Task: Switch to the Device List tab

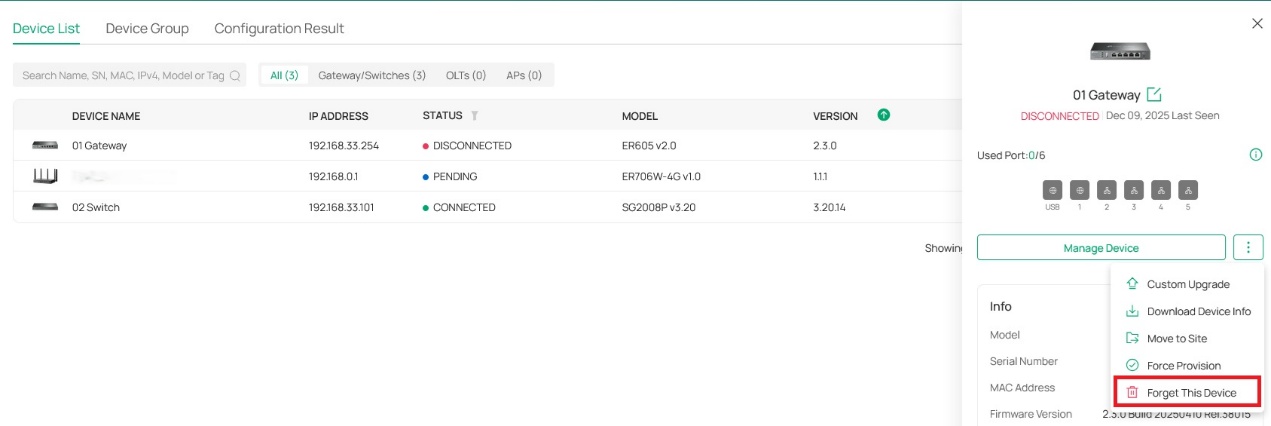Action: point(46,28)
